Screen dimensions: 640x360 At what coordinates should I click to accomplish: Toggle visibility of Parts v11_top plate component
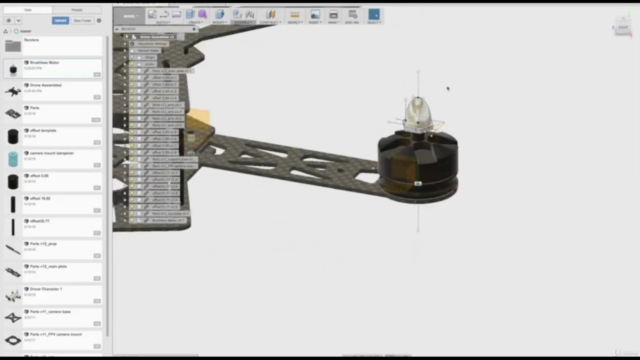[132, 213]
